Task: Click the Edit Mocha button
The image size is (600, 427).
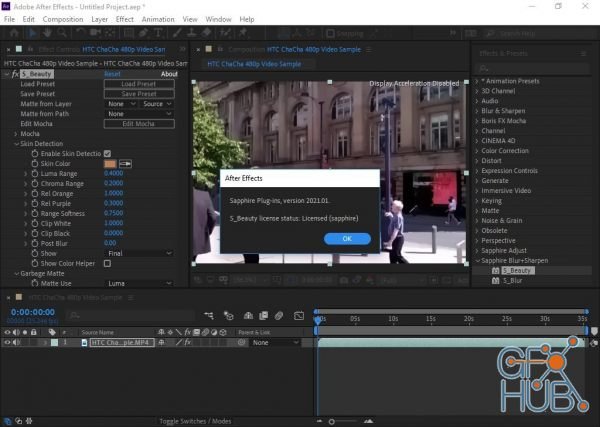Action: point(139,124)
